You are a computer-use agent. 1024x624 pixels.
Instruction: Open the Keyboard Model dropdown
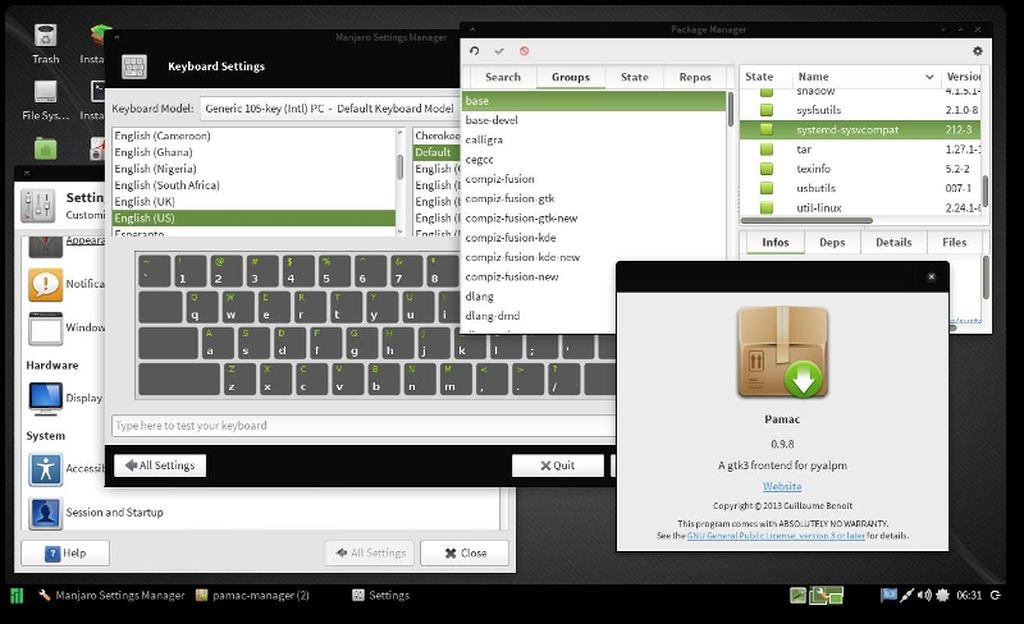point(330,108)
